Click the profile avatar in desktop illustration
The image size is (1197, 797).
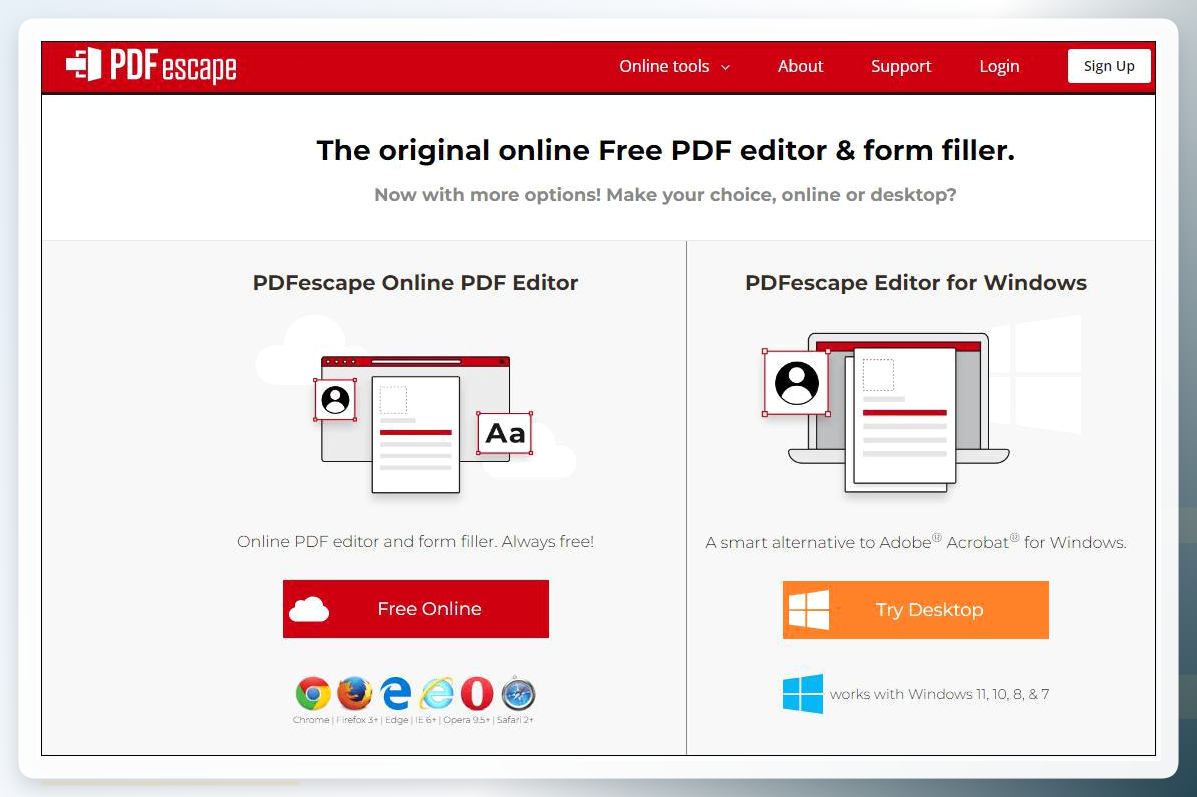coord(797,382)
